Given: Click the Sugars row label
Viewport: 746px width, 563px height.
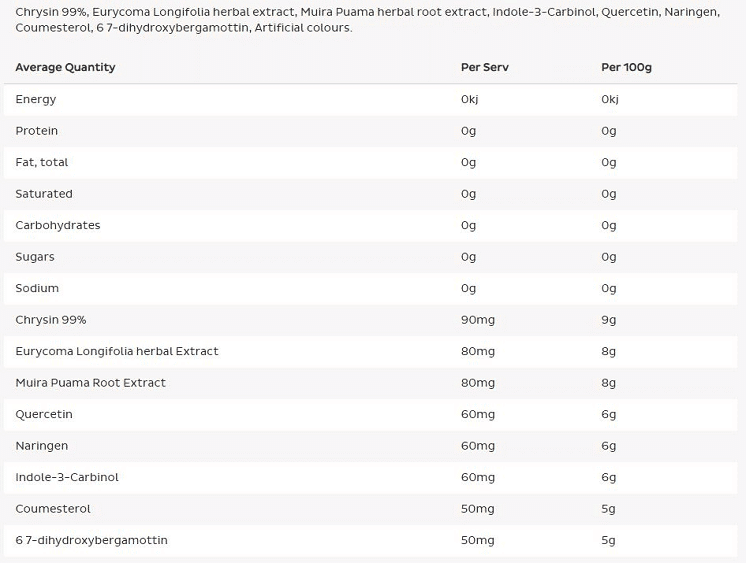Looking at the screenshot, I should coord(35,257).
